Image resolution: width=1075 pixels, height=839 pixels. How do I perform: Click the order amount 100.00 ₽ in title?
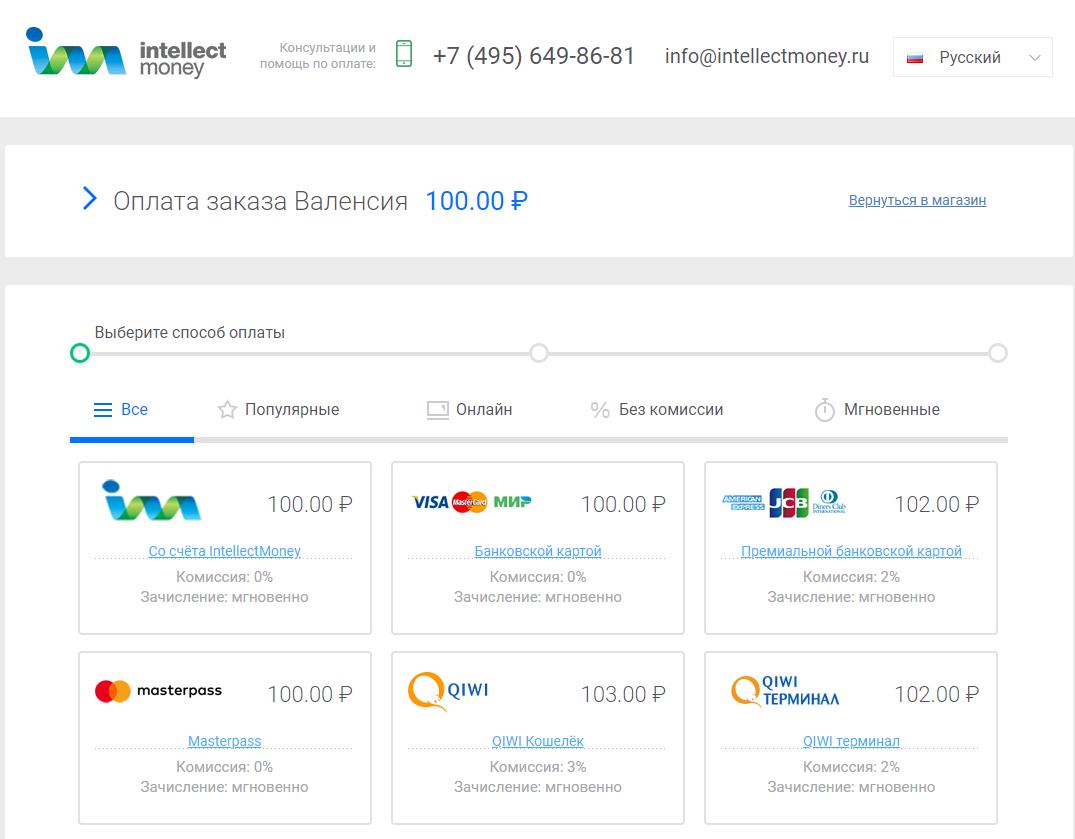[x=476, y=201]
